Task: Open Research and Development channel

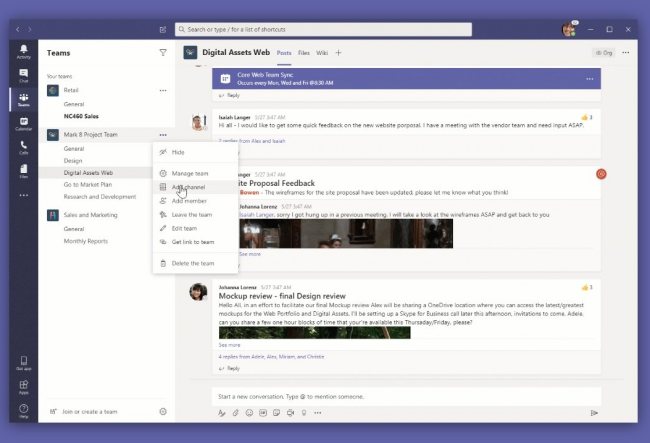Action: tap(100, 196)
